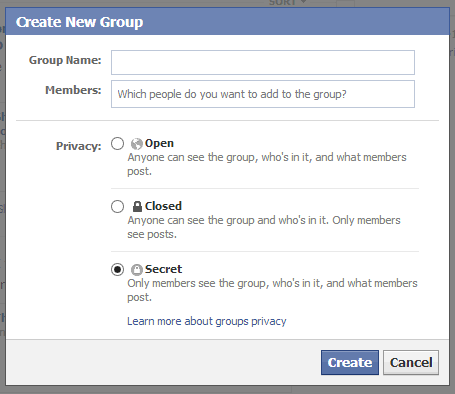Click the Group Name field label
Screen dimensions: 455x394
pos(65,60)
